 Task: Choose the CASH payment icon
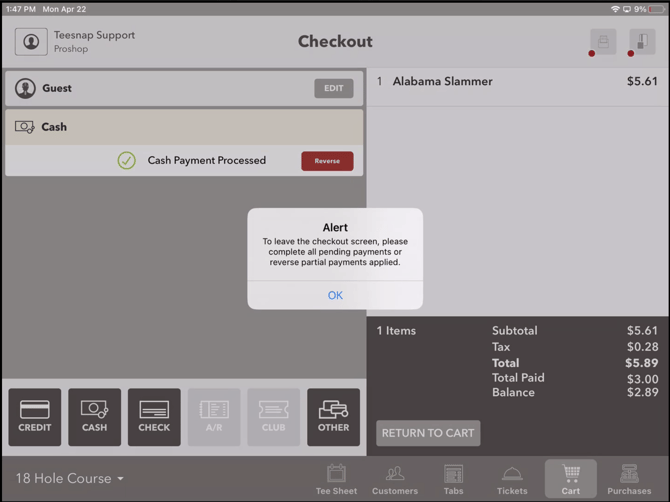(94, 417)
